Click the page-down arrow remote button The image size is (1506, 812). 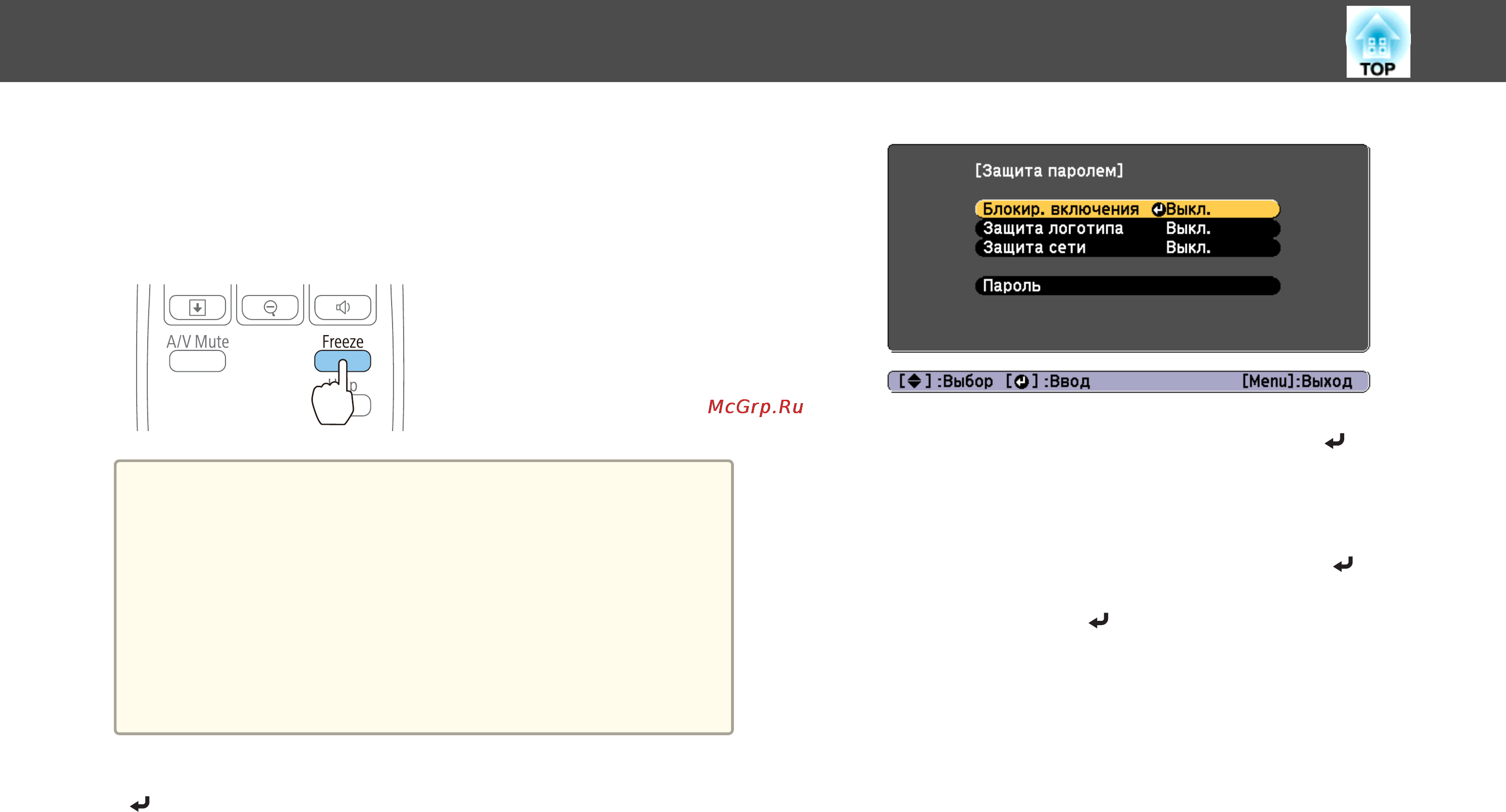(197, 307)
